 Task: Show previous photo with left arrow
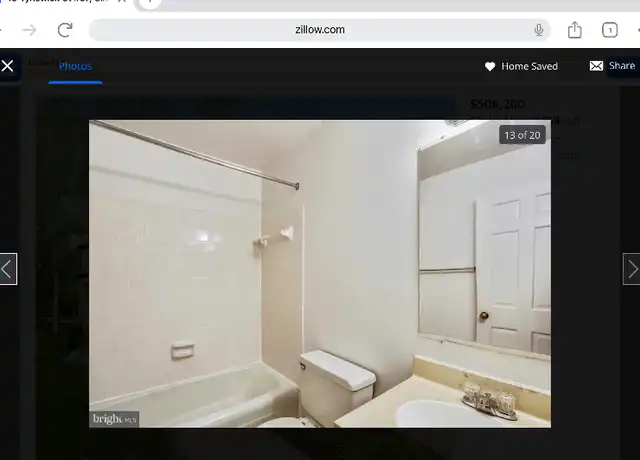tap(8, 269)
